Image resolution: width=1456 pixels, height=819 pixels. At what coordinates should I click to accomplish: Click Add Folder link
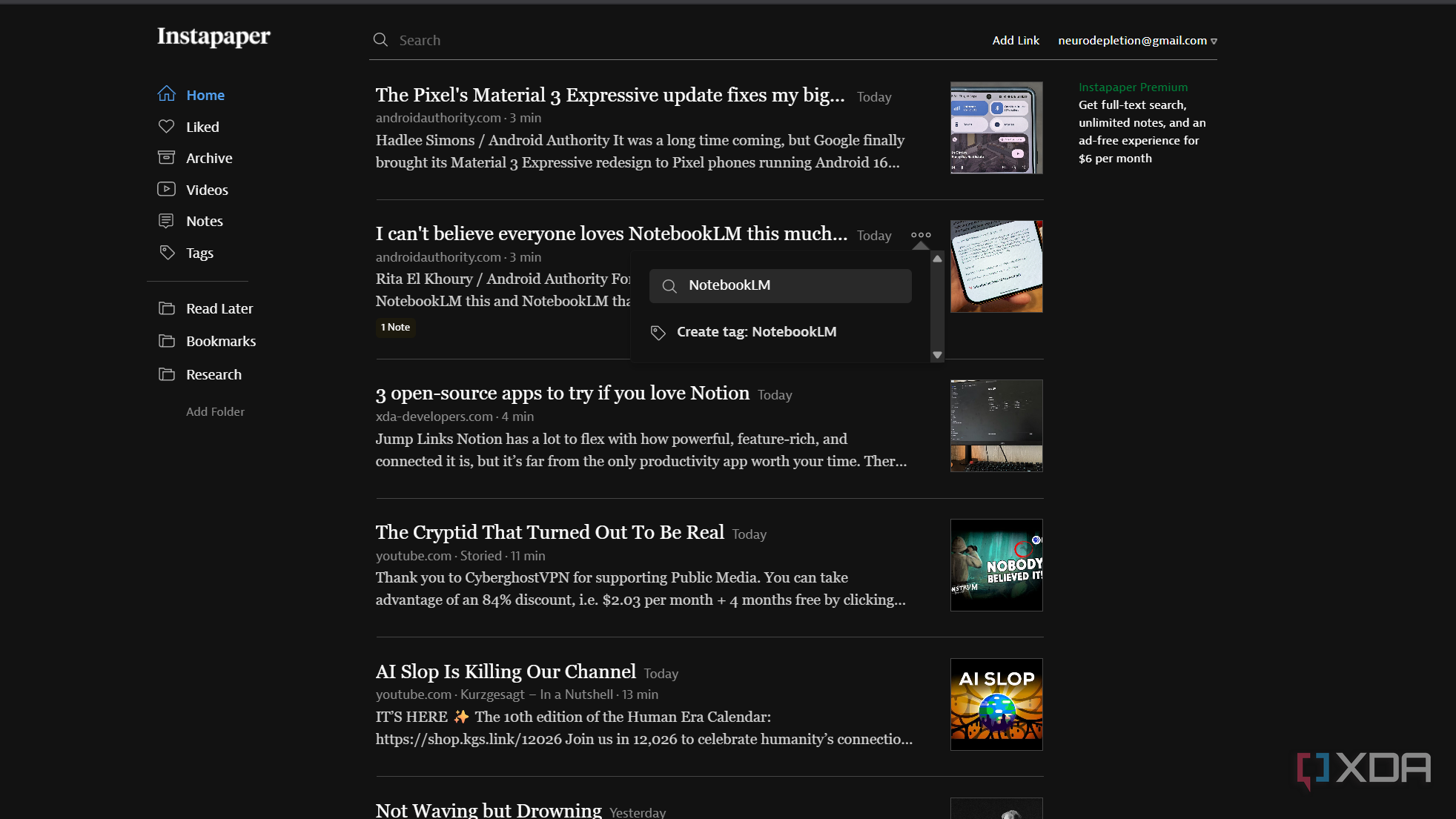click(215, 411)
